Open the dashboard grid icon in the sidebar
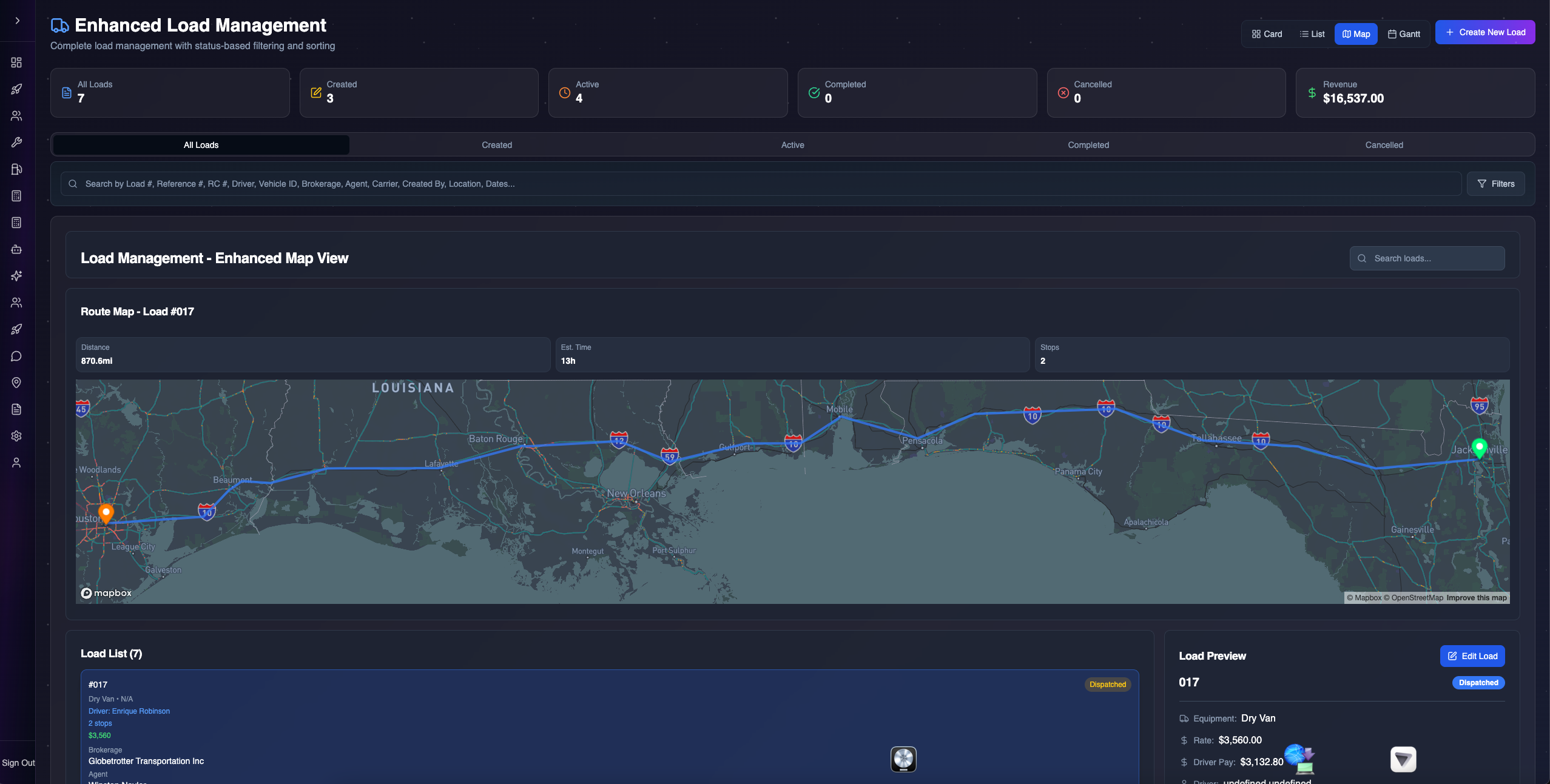This screenshot has height=784, width=1550. tap(16, 62)
